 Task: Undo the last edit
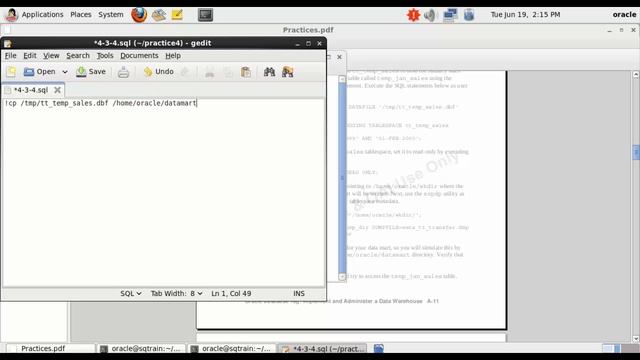159,72
